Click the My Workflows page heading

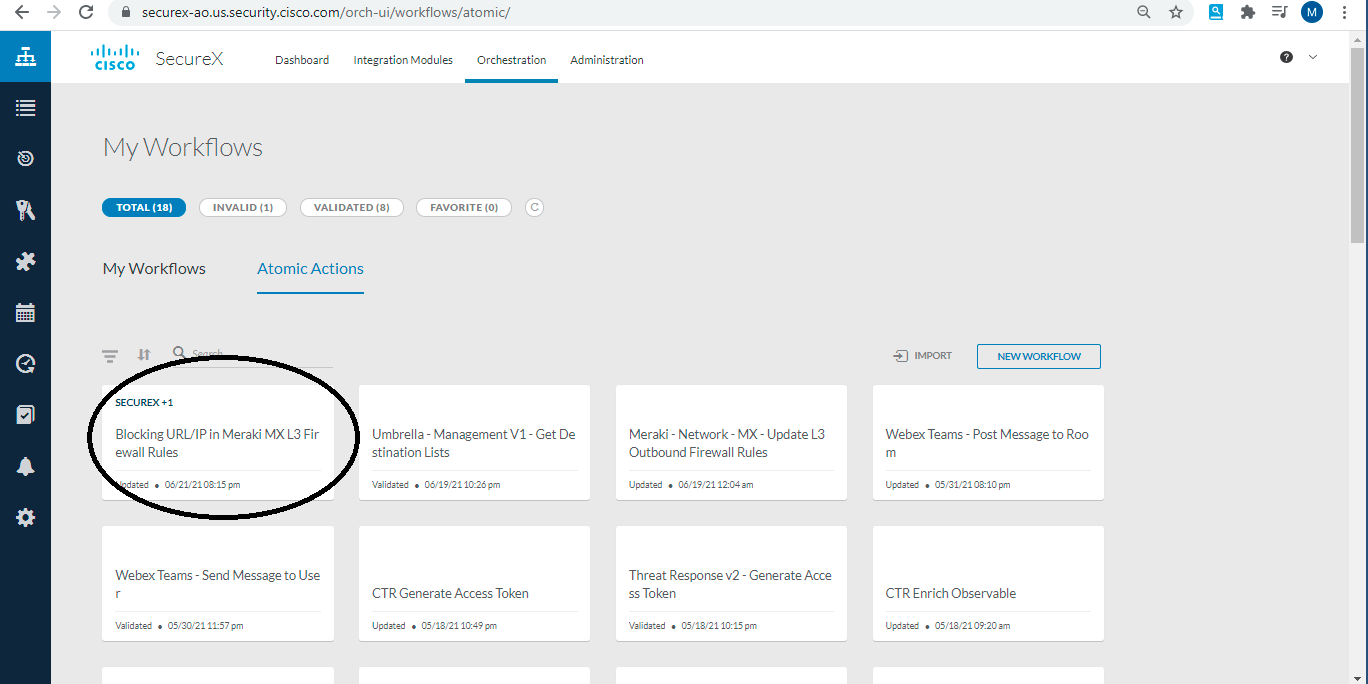pyautogui.click(x=183, y=148)
